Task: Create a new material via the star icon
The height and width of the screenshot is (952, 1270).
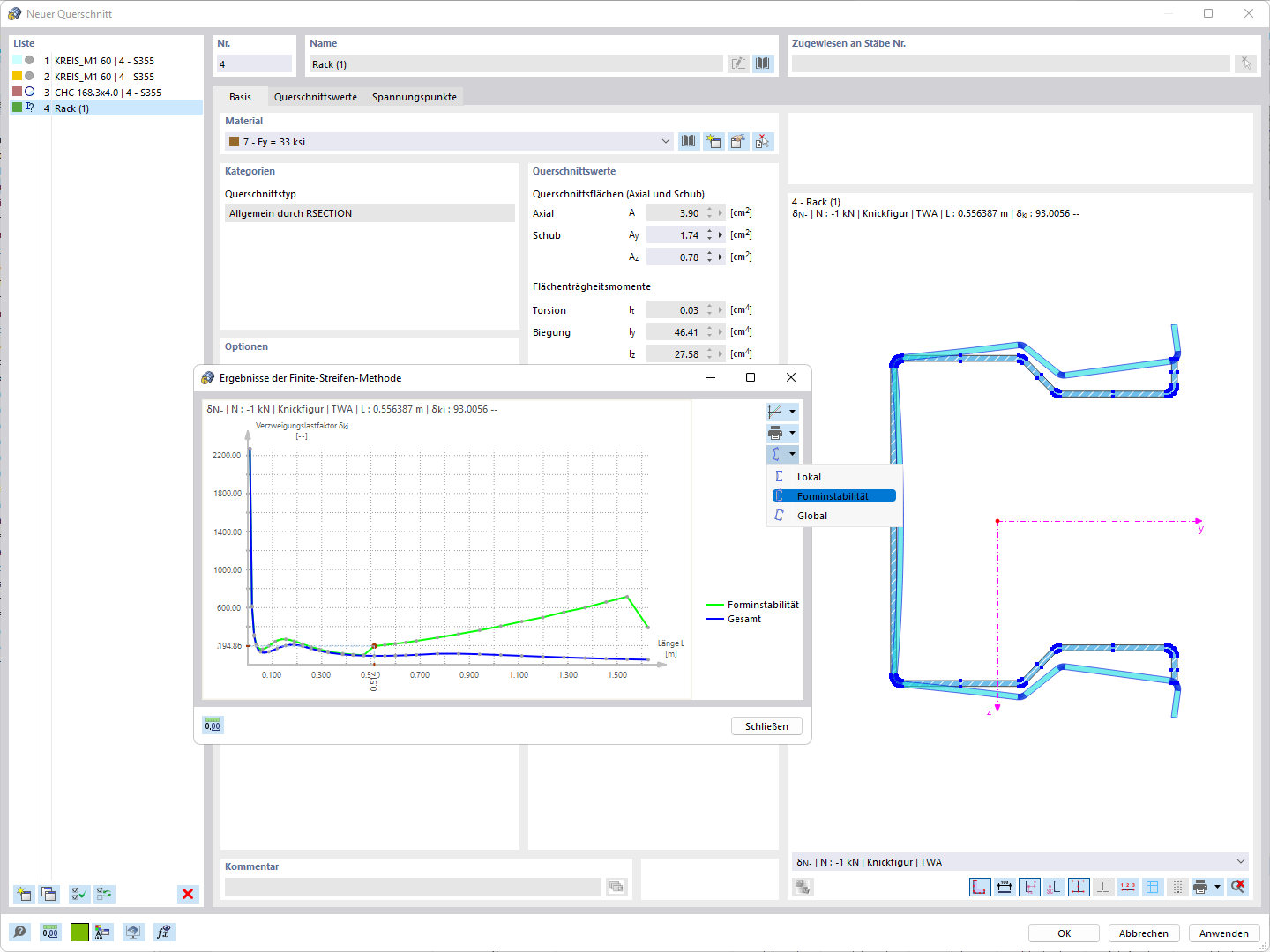Action: (x=713, y=141)
